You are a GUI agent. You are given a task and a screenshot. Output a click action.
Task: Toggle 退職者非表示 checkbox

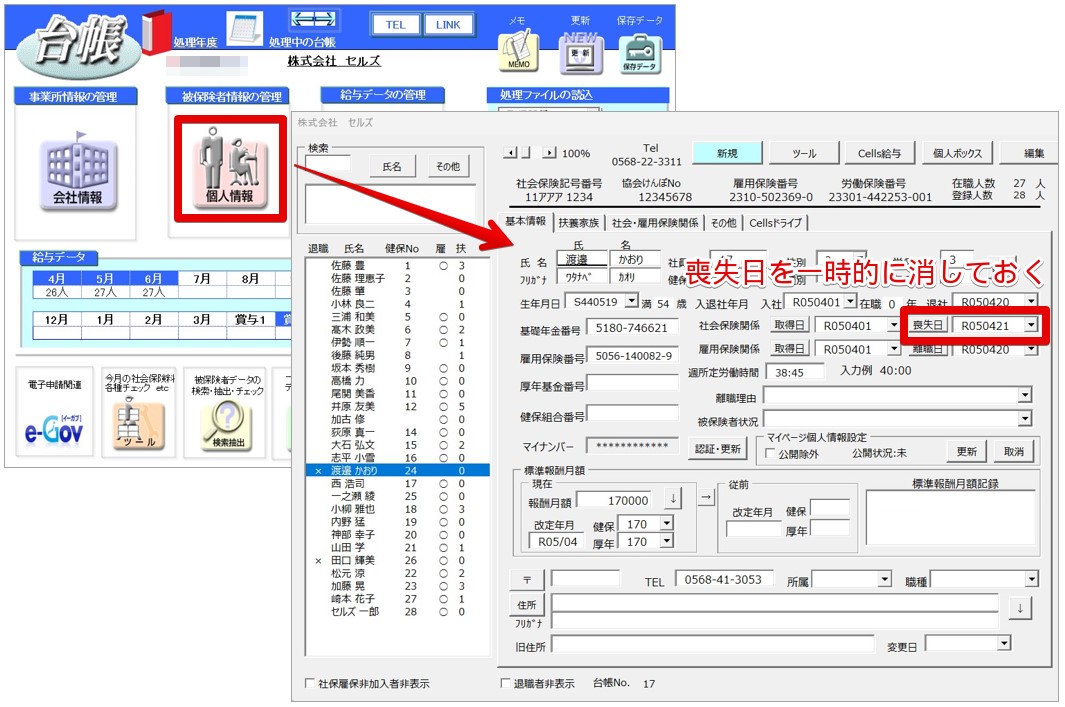505,683
